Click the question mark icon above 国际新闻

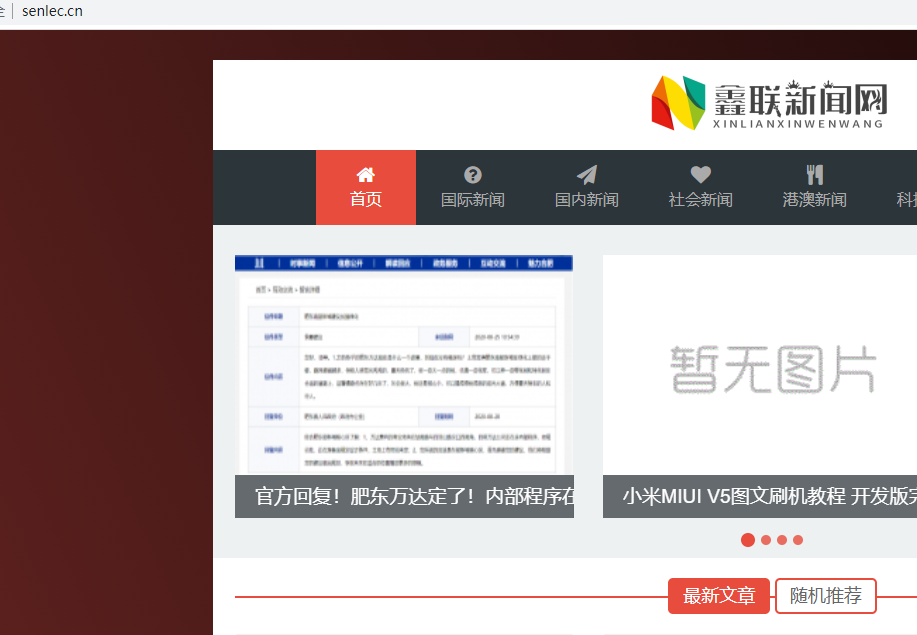point(473,174)
